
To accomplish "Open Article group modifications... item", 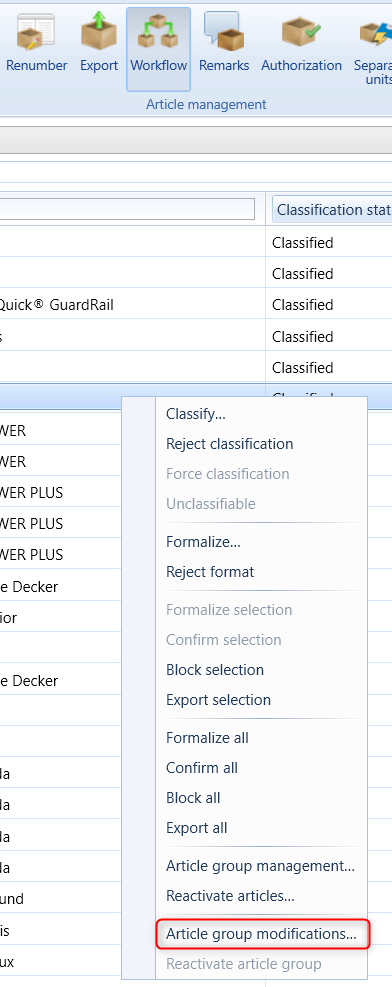I will (261, 934).
